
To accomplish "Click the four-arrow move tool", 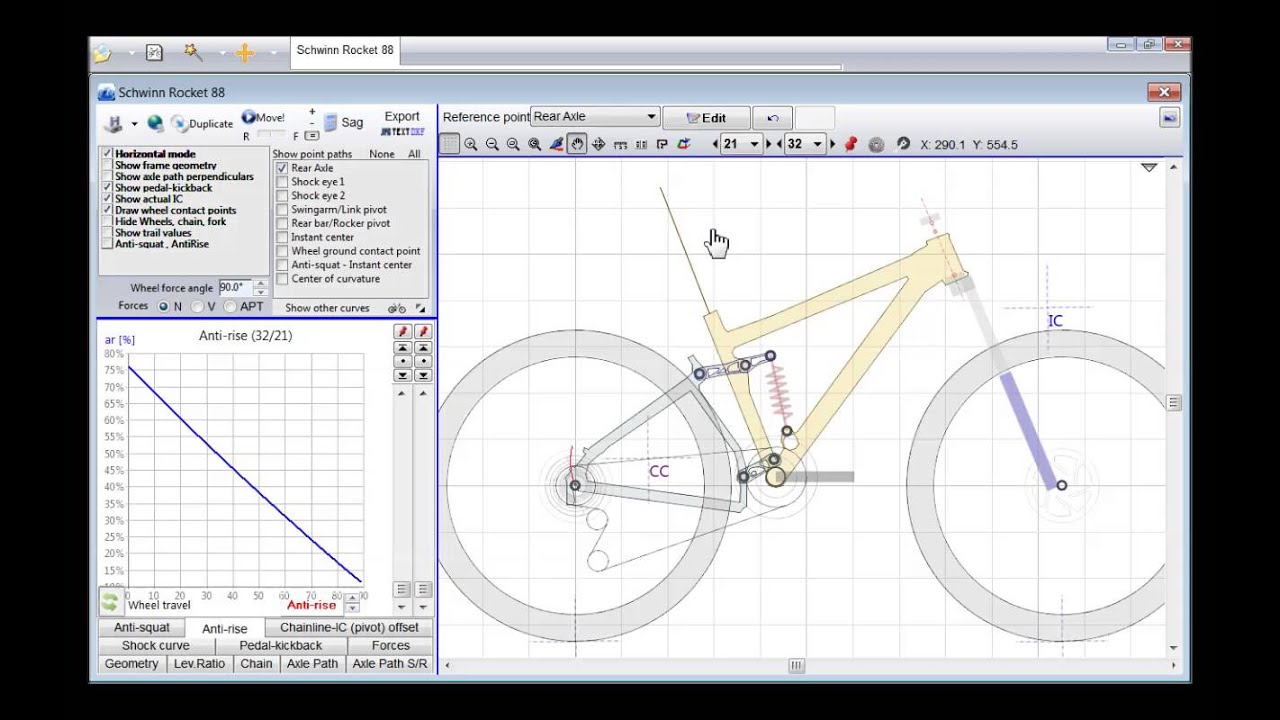I will tap(598, 144).
